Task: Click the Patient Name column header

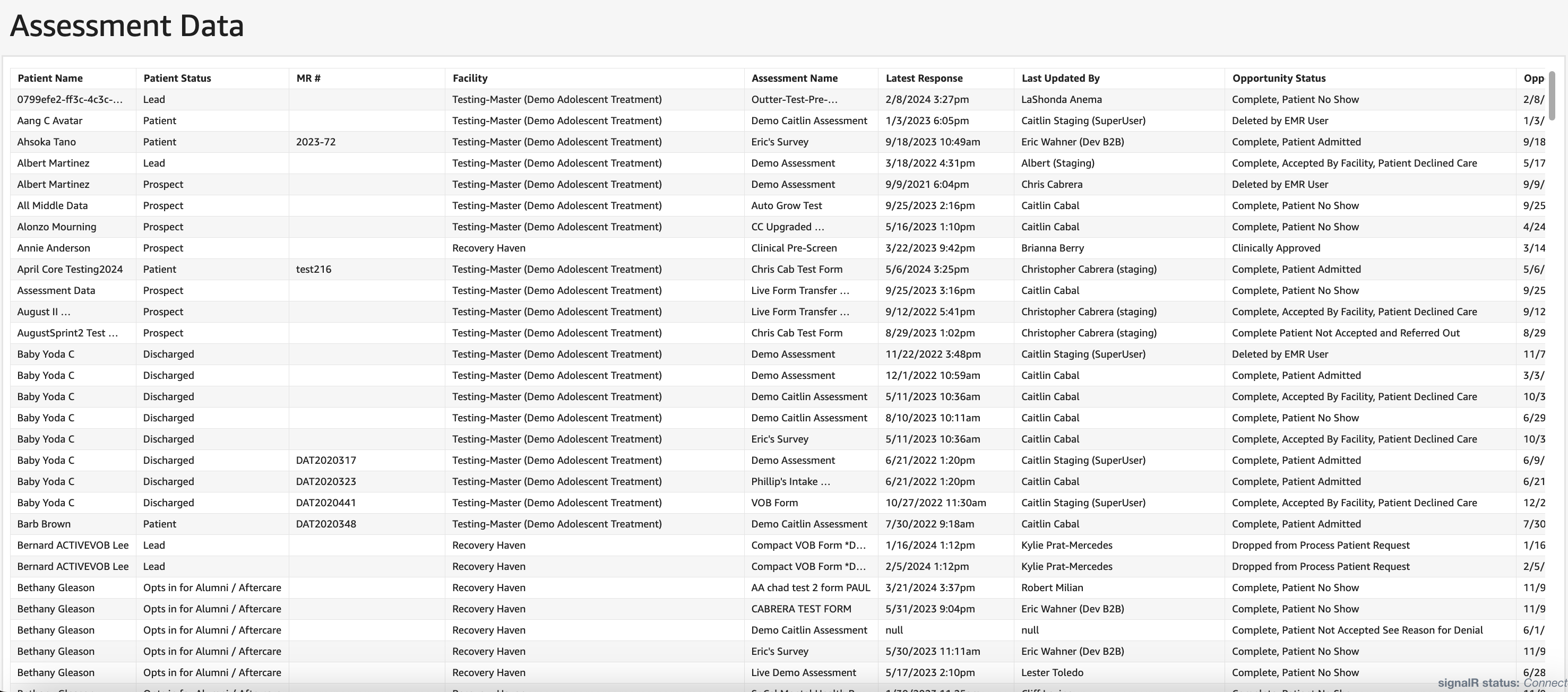Action: click(50, 78)
